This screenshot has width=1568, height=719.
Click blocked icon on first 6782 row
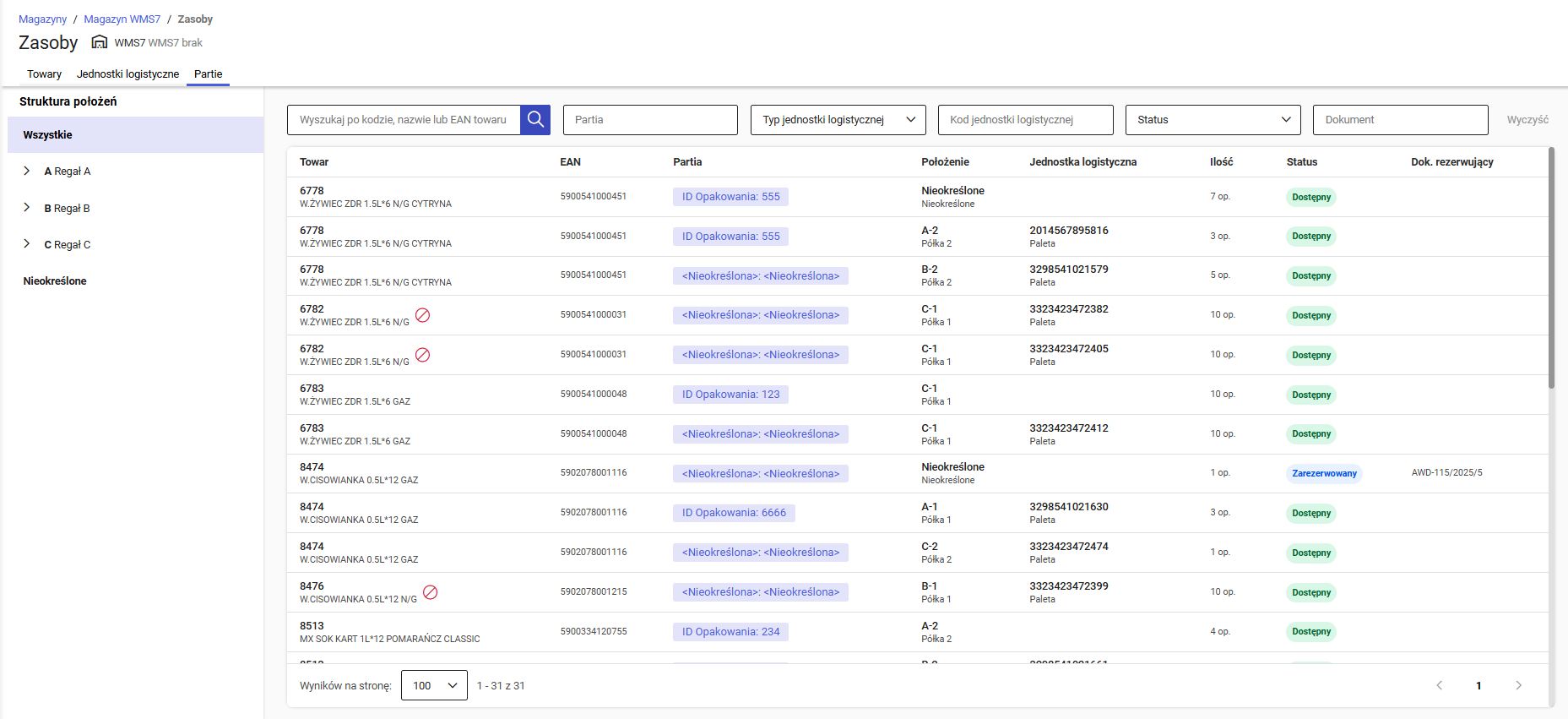tap(423, 315)
